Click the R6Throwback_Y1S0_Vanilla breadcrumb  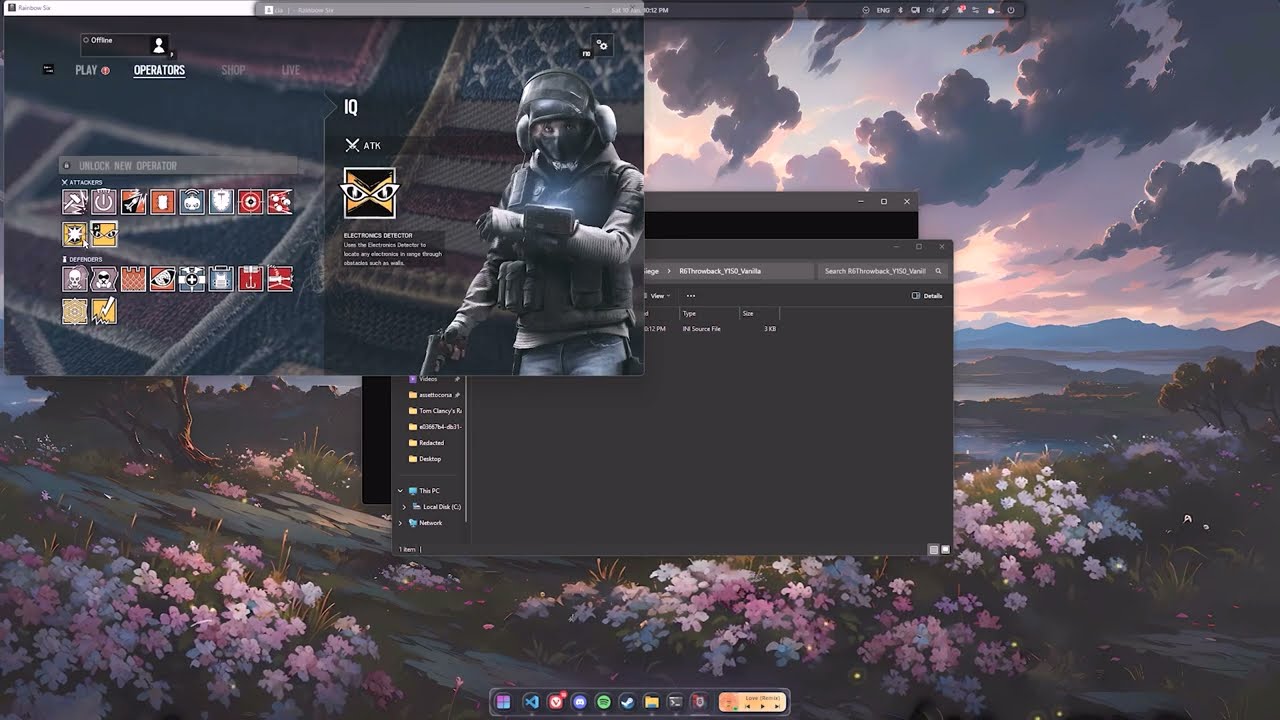coord(720,271)
